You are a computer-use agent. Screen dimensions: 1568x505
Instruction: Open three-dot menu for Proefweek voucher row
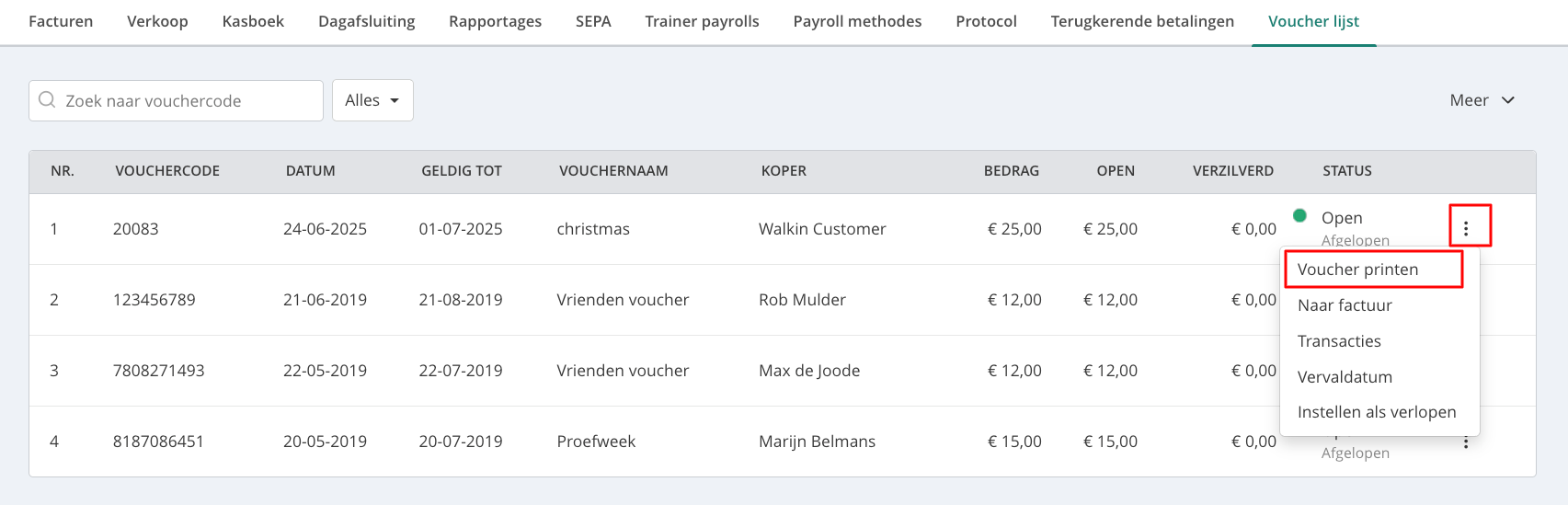(x=1466, y=442)
